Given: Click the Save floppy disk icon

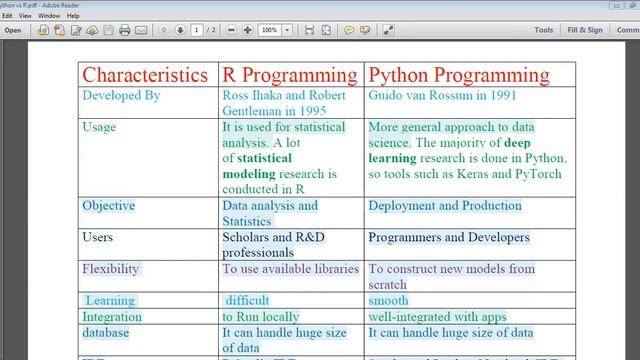Looking at the screenshot, I should pyautogui.click(x=108, y=30).
